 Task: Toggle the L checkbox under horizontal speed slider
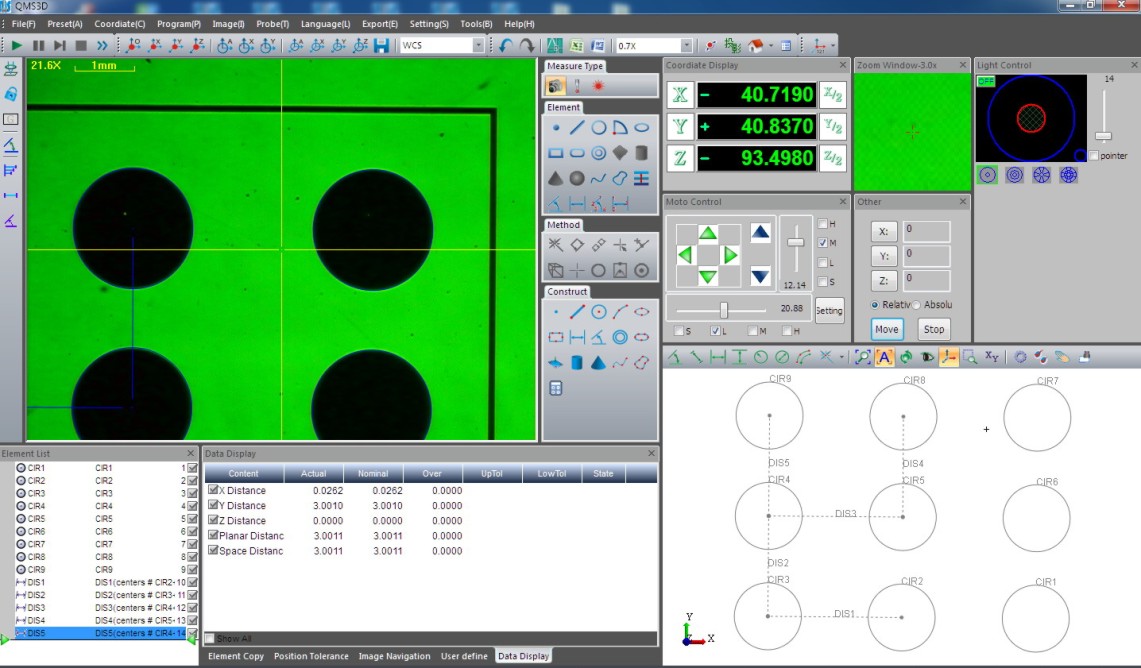pos(715,331)
